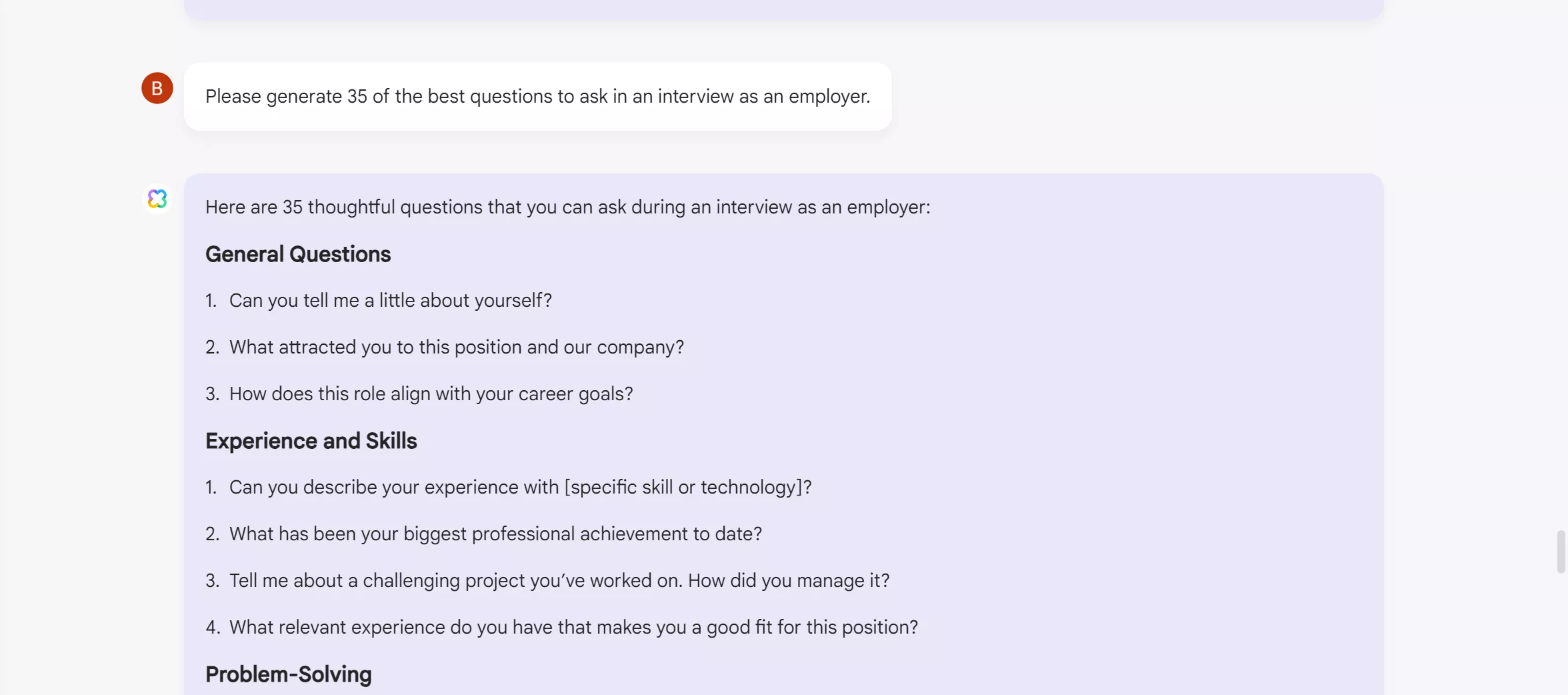Click numbered item "3." under General Questions
This screenshot has width=1568, height=695.
(x=211, y=394)
